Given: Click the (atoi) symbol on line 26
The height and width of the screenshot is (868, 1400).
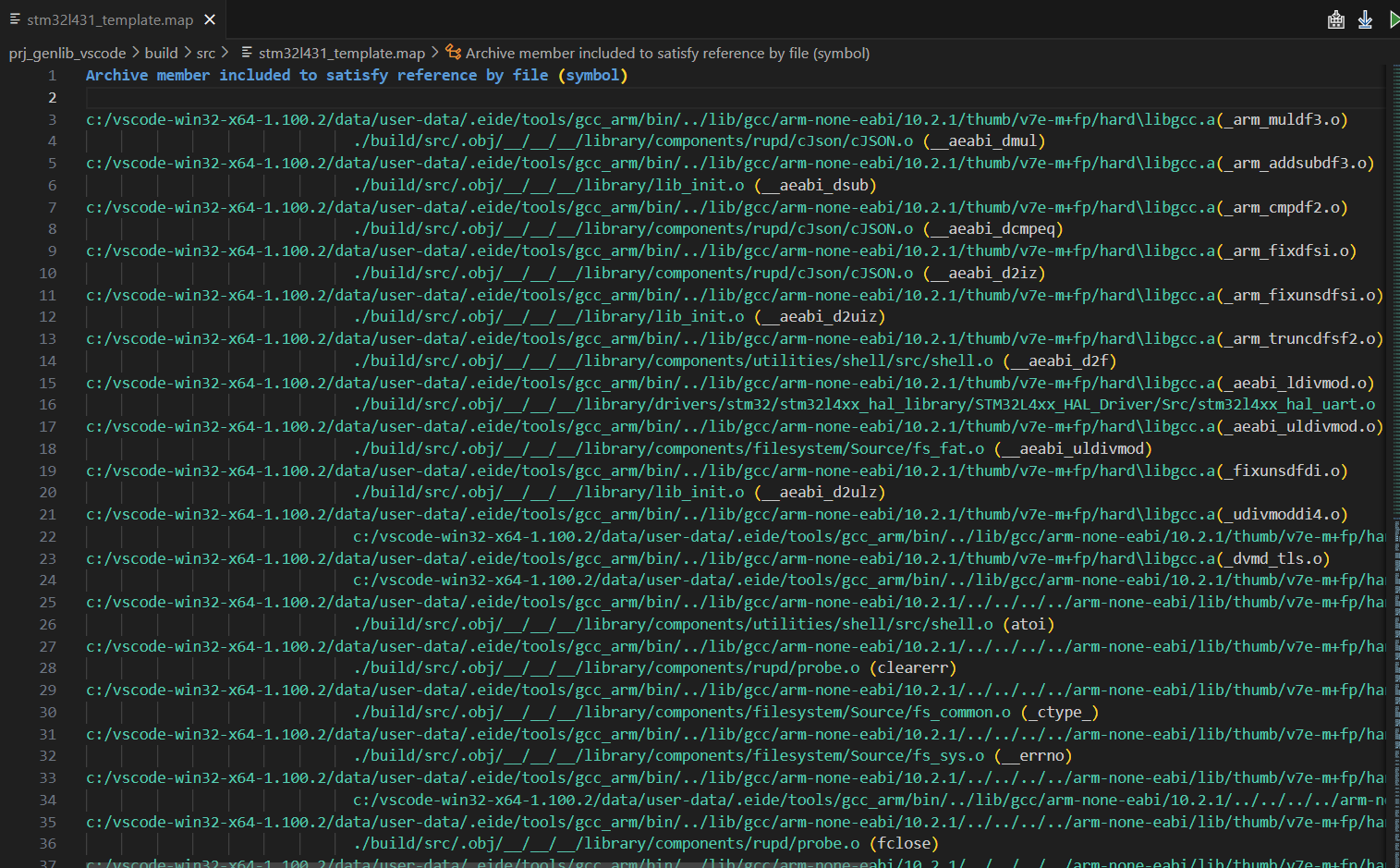Looking at the screenshot, I should 1028,625.
